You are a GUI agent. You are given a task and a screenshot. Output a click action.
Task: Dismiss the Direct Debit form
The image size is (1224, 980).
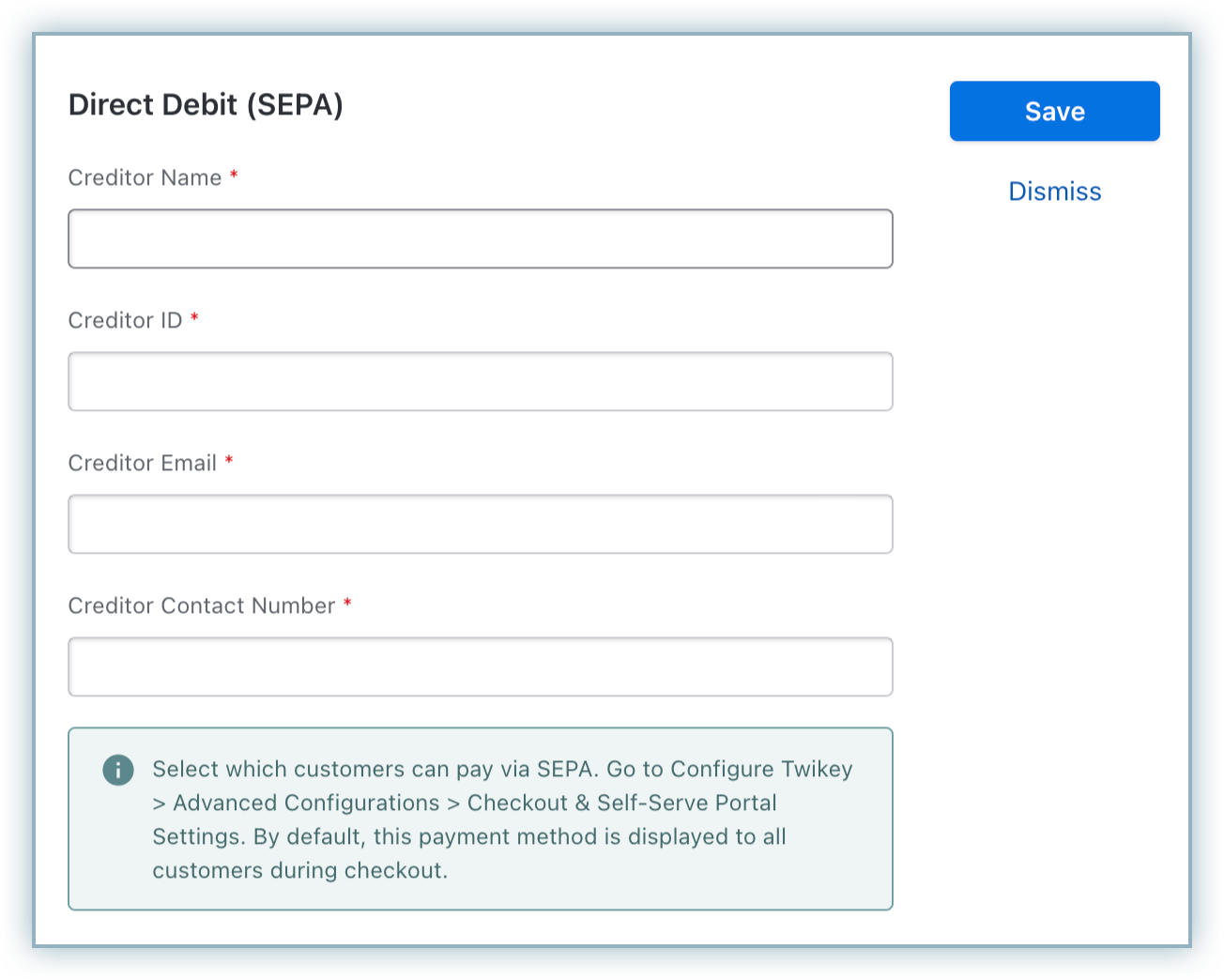1054,191
